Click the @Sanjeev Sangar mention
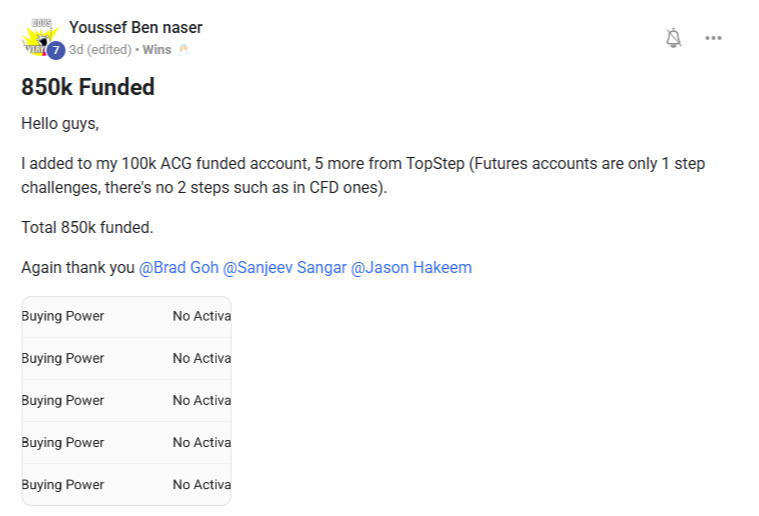The width and height of the screenshot is (759, 516). (284, 267)
